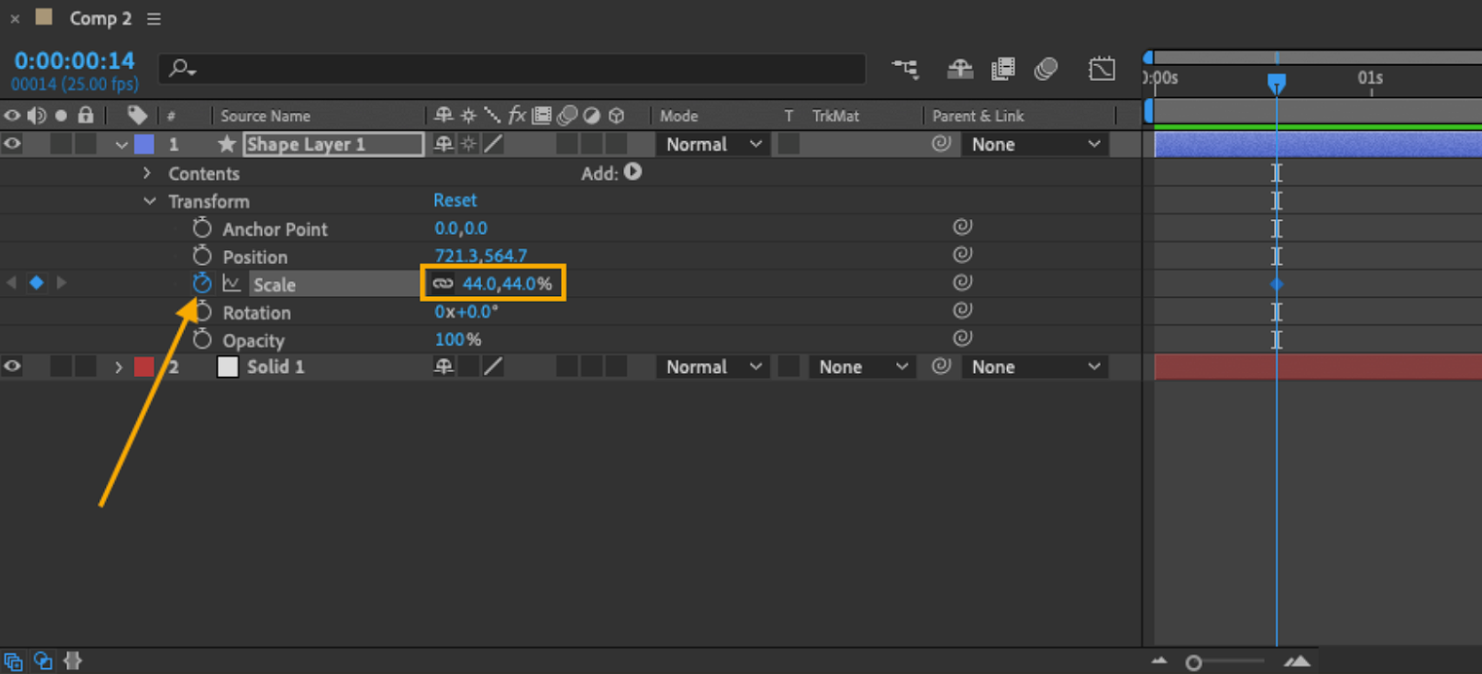Image resolution: width=1482 pixels, height=674 pixels.
Task: Expand the Layer Switches pane
Action: (x=14, y=661)
